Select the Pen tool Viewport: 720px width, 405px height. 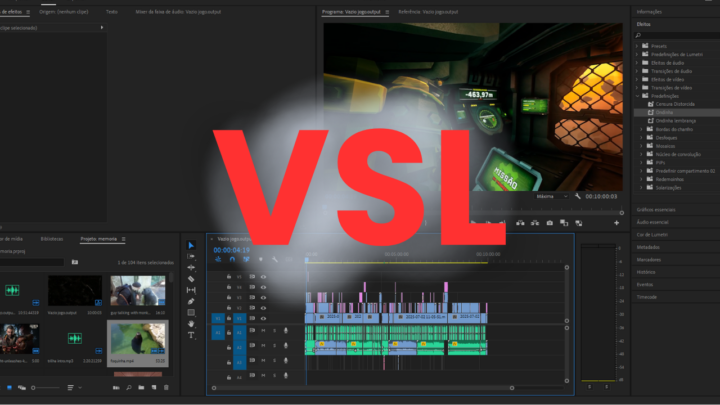click(x=191, y=301)
